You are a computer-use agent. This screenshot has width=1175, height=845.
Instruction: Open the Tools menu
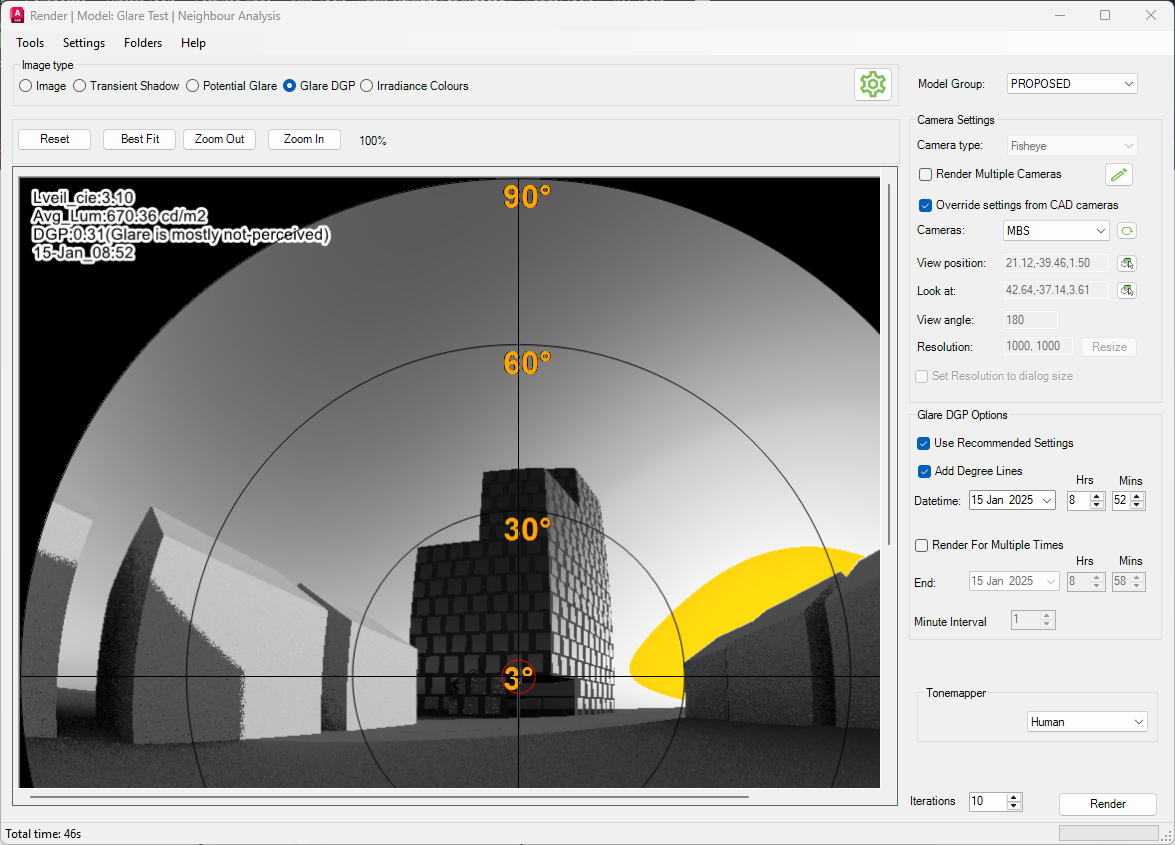30,43
